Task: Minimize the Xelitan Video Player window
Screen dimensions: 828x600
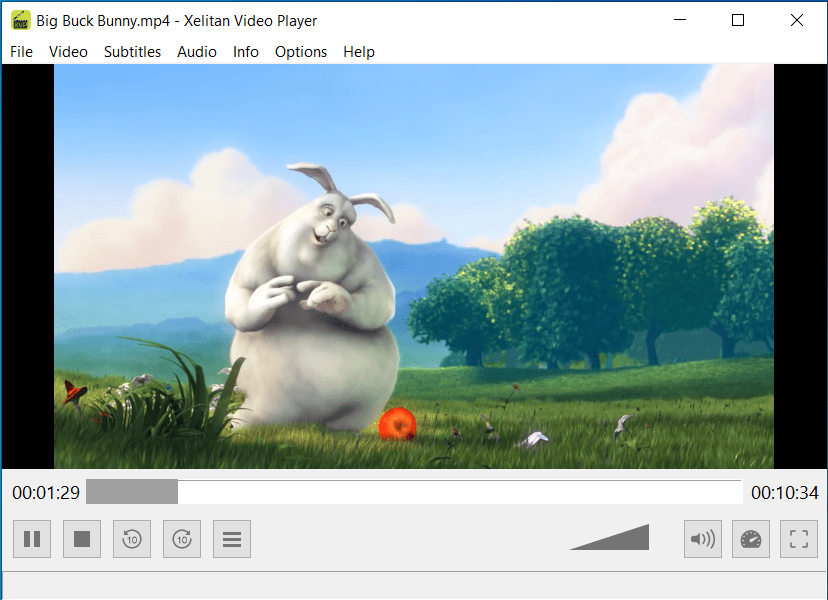Action: (x=680, y=20)
